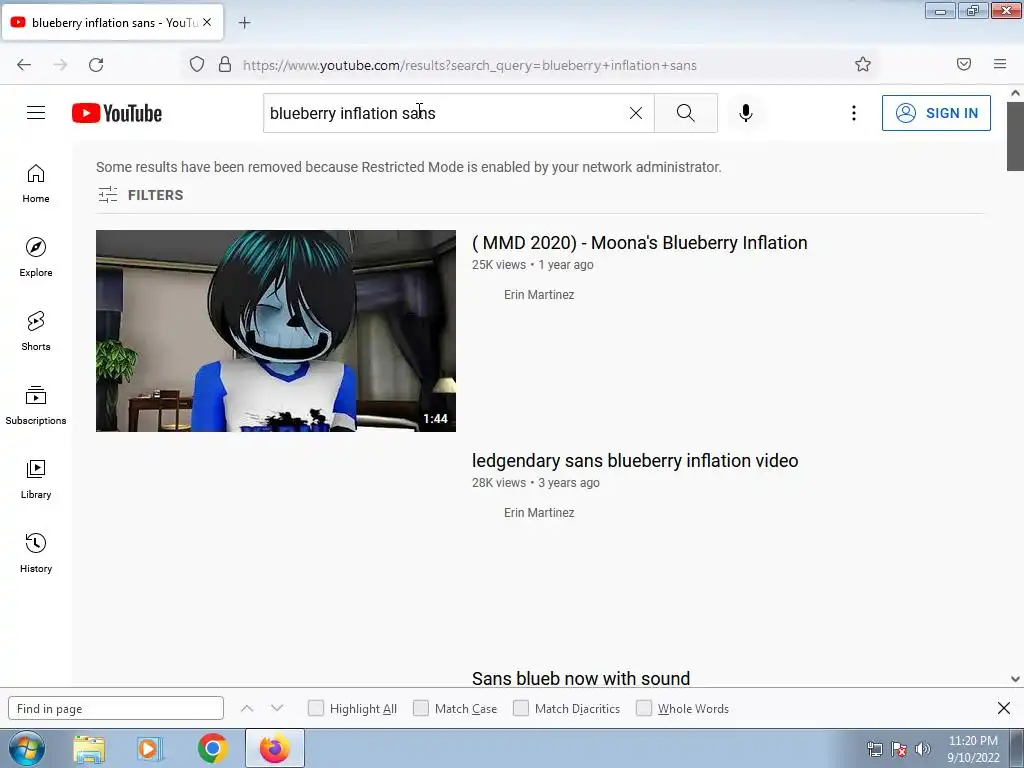Screen dimensions: 1024x768
Task: Click the Action Center flag icon
Action: 899,749
